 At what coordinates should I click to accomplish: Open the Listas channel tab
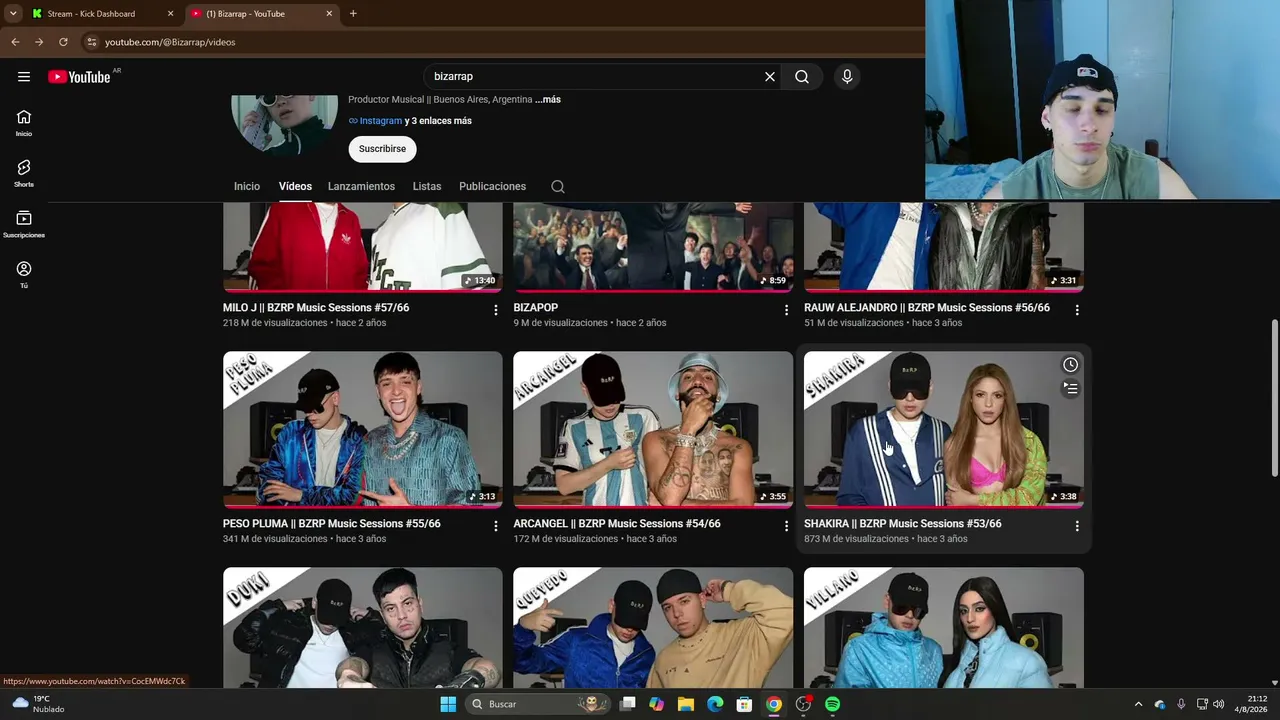[x=427, y=187]
